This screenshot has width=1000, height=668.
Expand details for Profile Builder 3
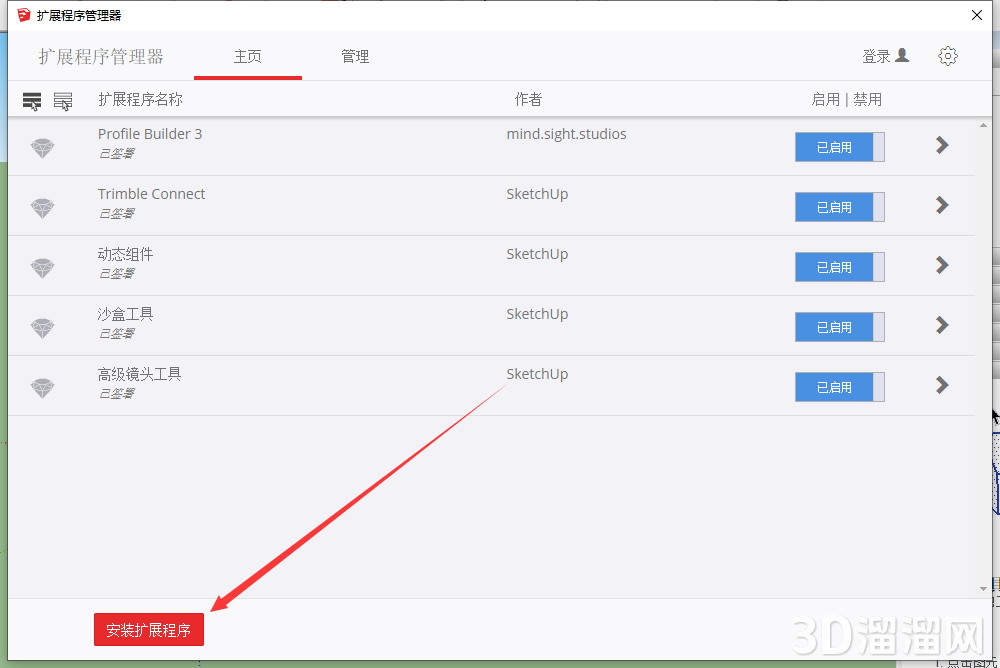pyautogui.click(x=941, y=145)
